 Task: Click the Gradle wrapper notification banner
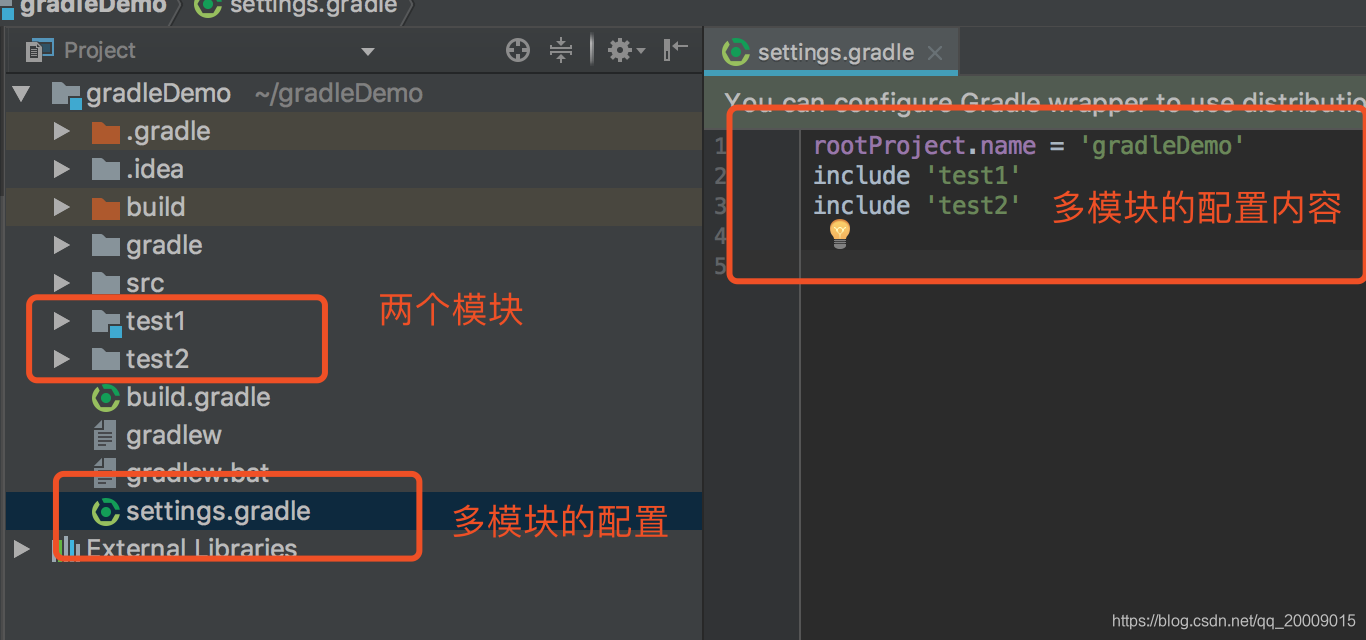1035,101
